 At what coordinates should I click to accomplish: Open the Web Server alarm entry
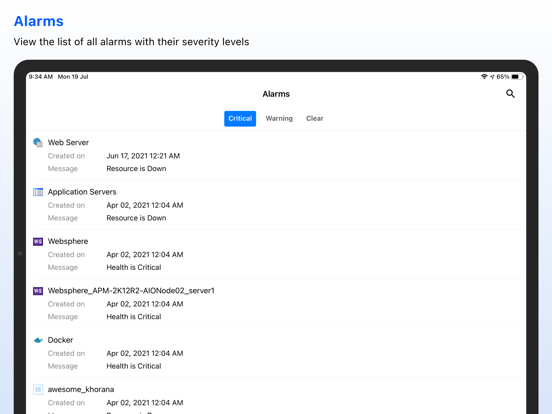[276, 155]
